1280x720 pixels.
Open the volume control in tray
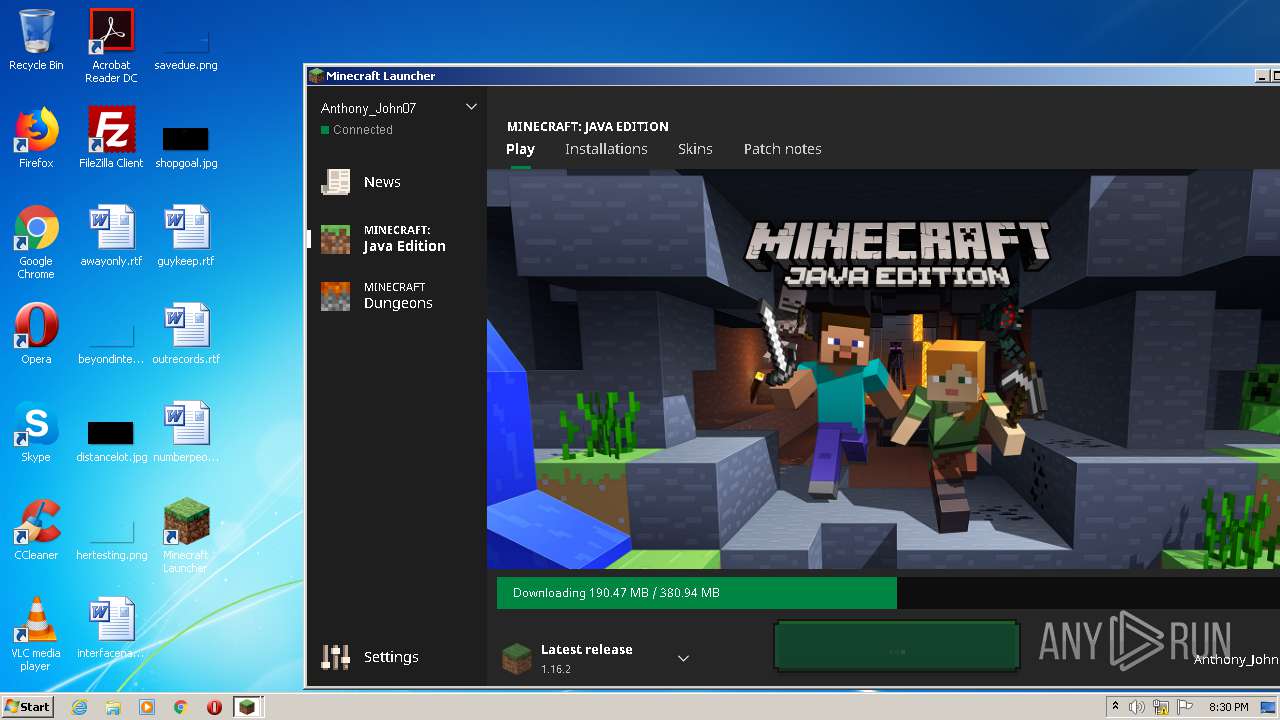pyautogui.click(x=1137, y=707)
